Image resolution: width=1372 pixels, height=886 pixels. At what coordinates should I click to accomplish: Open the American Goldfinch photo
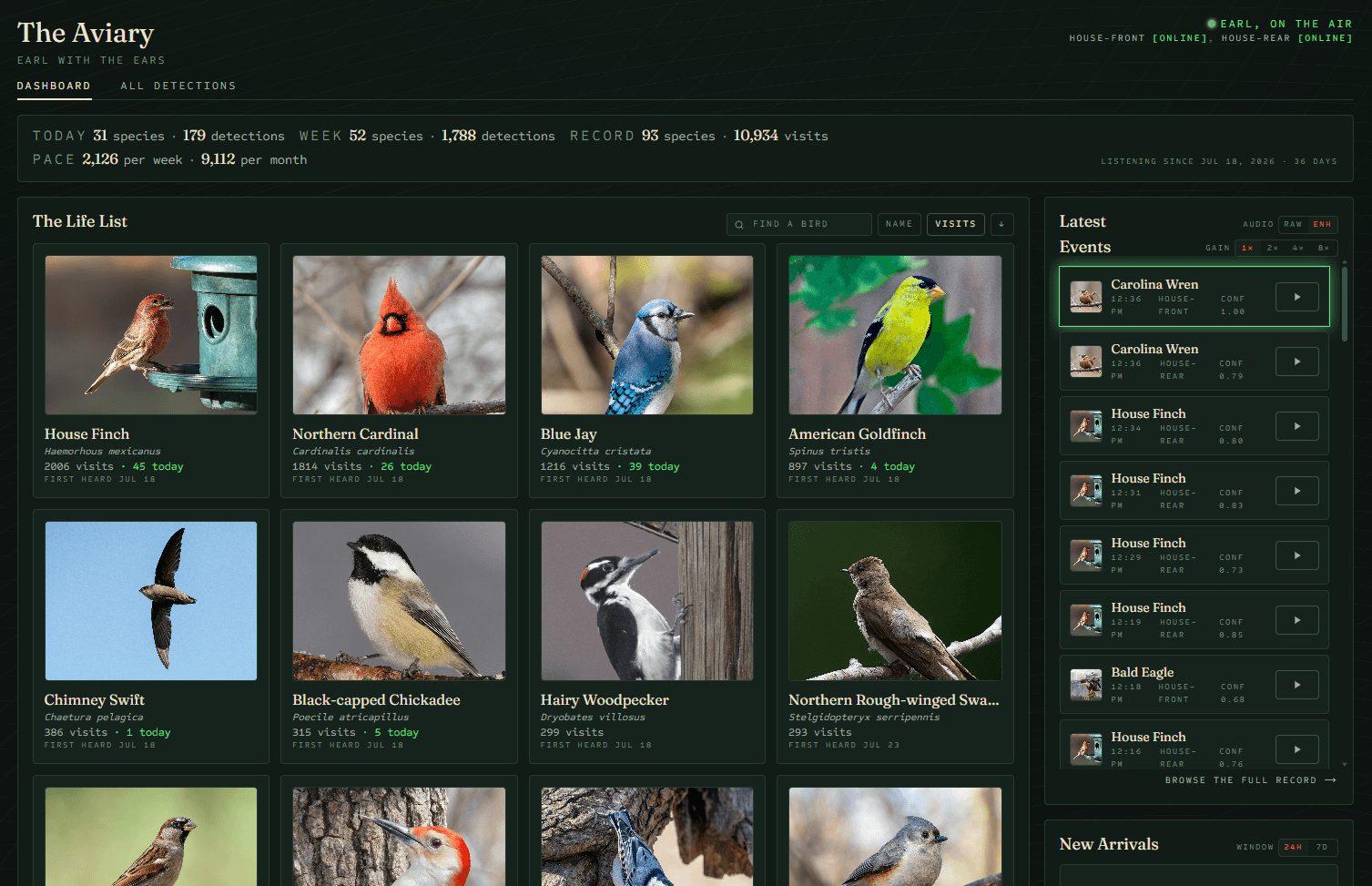pyautogui.click(x=895, y=335)
